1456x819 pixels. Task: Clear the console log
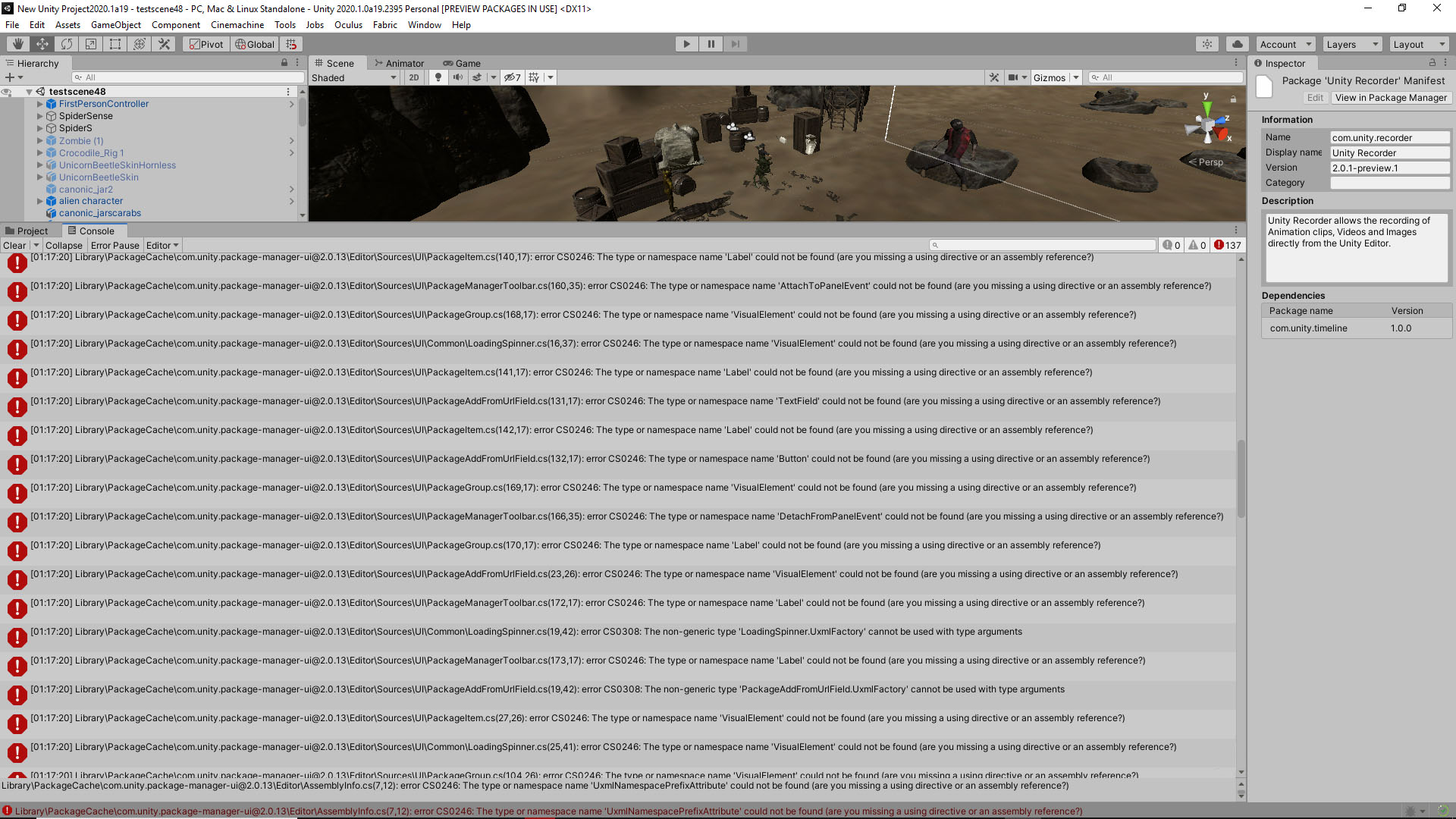14,245
